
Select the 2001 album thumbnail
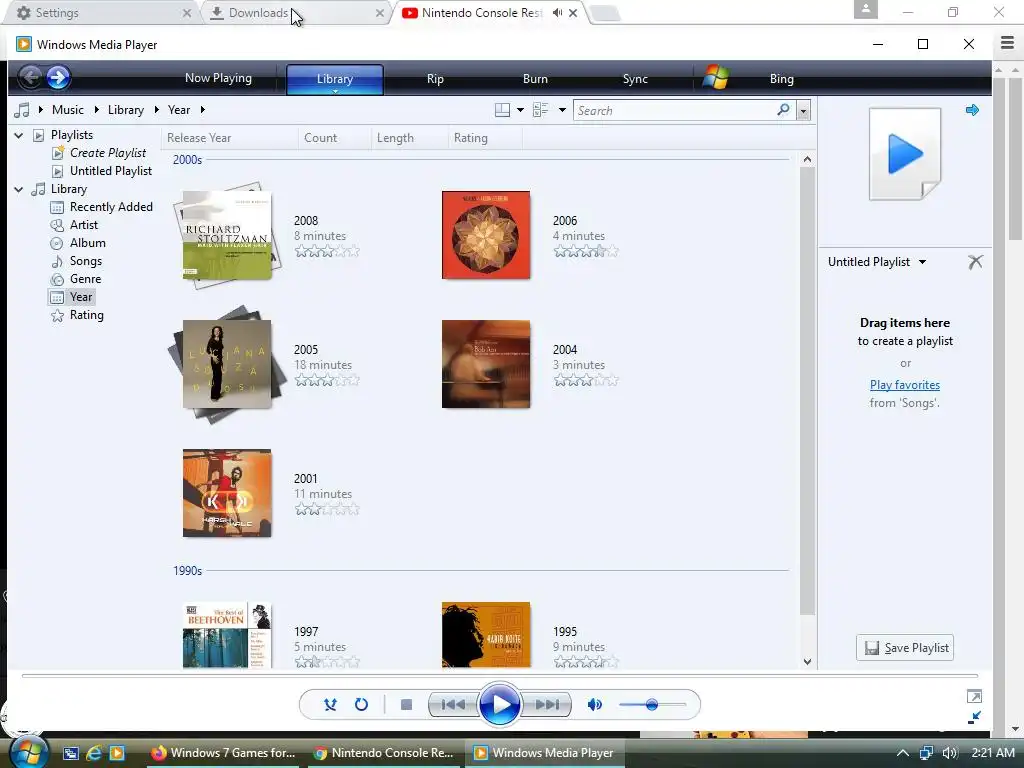pos(227,493)
